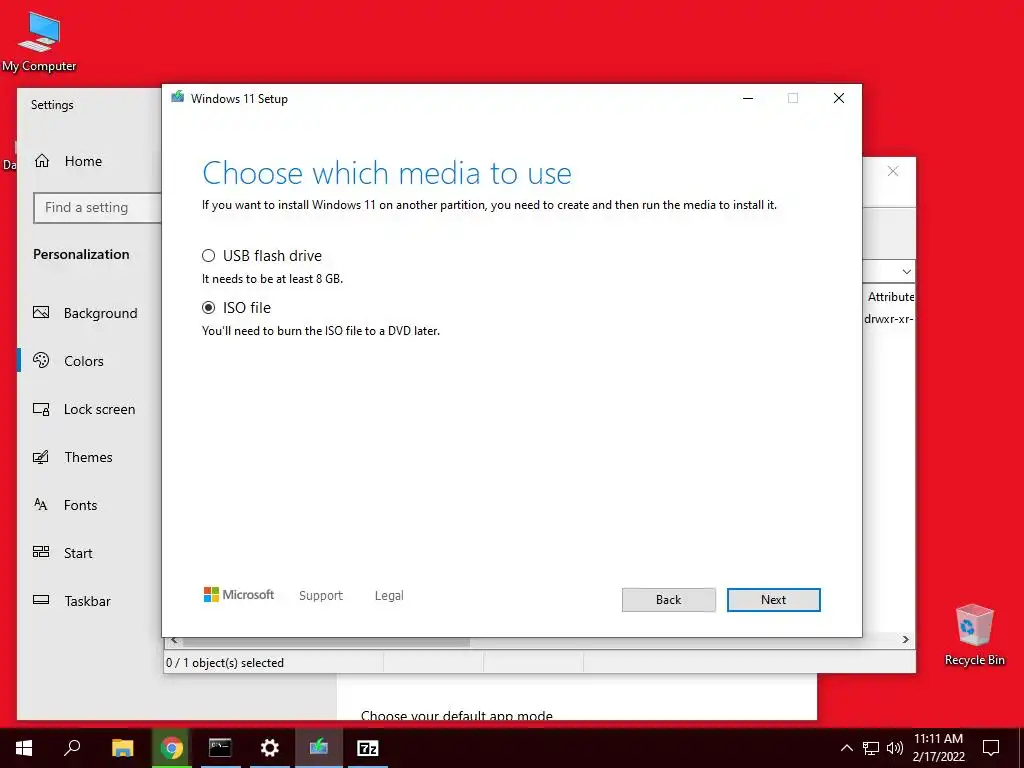Click the Lock screen icon

pyautogui.click(x=41, y=409)
